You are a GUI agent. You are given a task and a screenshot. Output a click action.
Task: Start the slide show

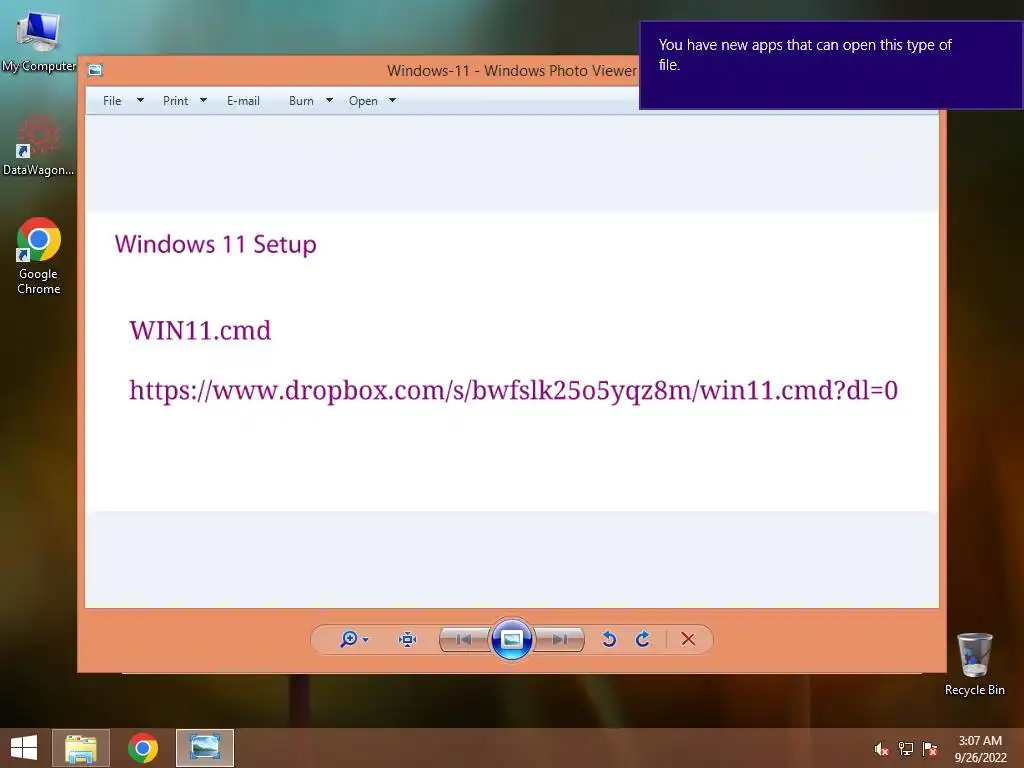click(511, 639)
